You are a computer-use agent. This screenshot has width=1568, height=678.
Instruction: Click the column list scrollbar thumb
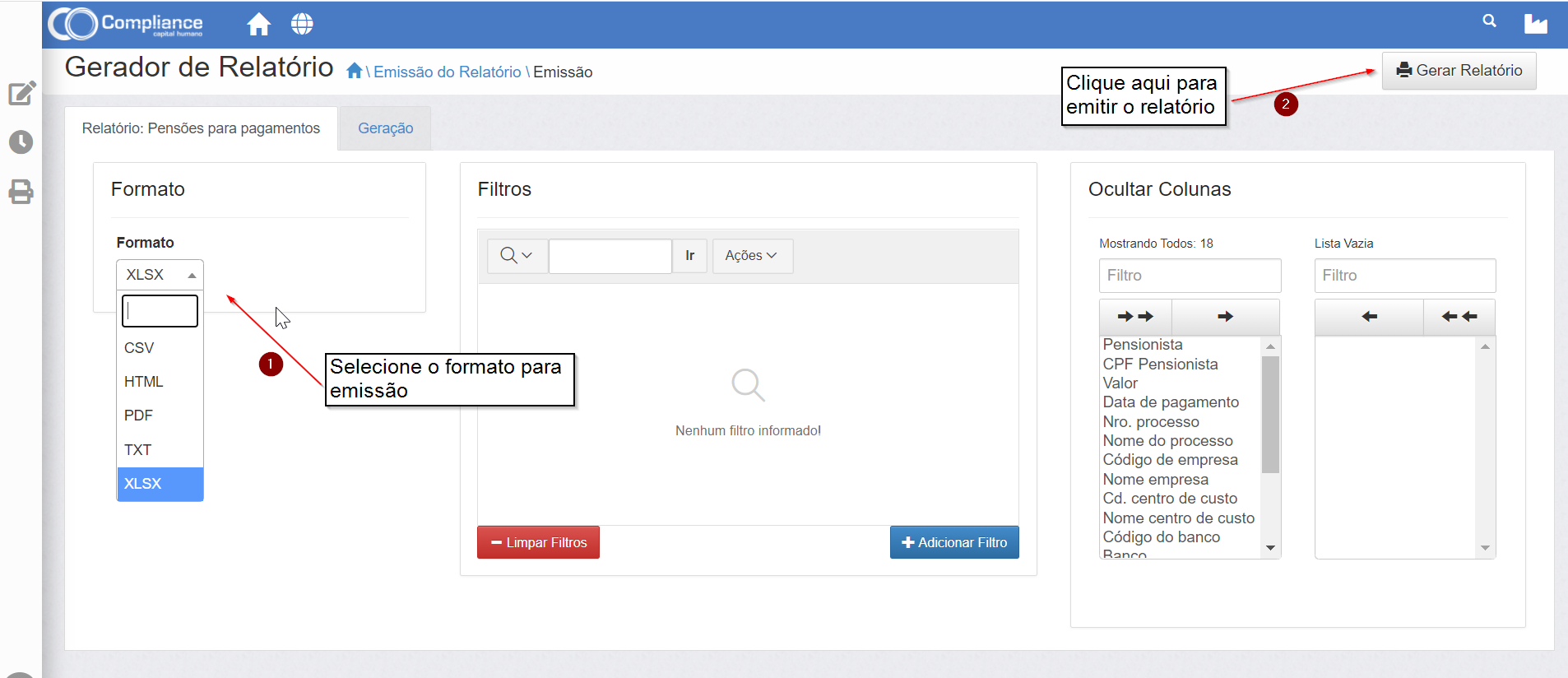pos(1270,415)
